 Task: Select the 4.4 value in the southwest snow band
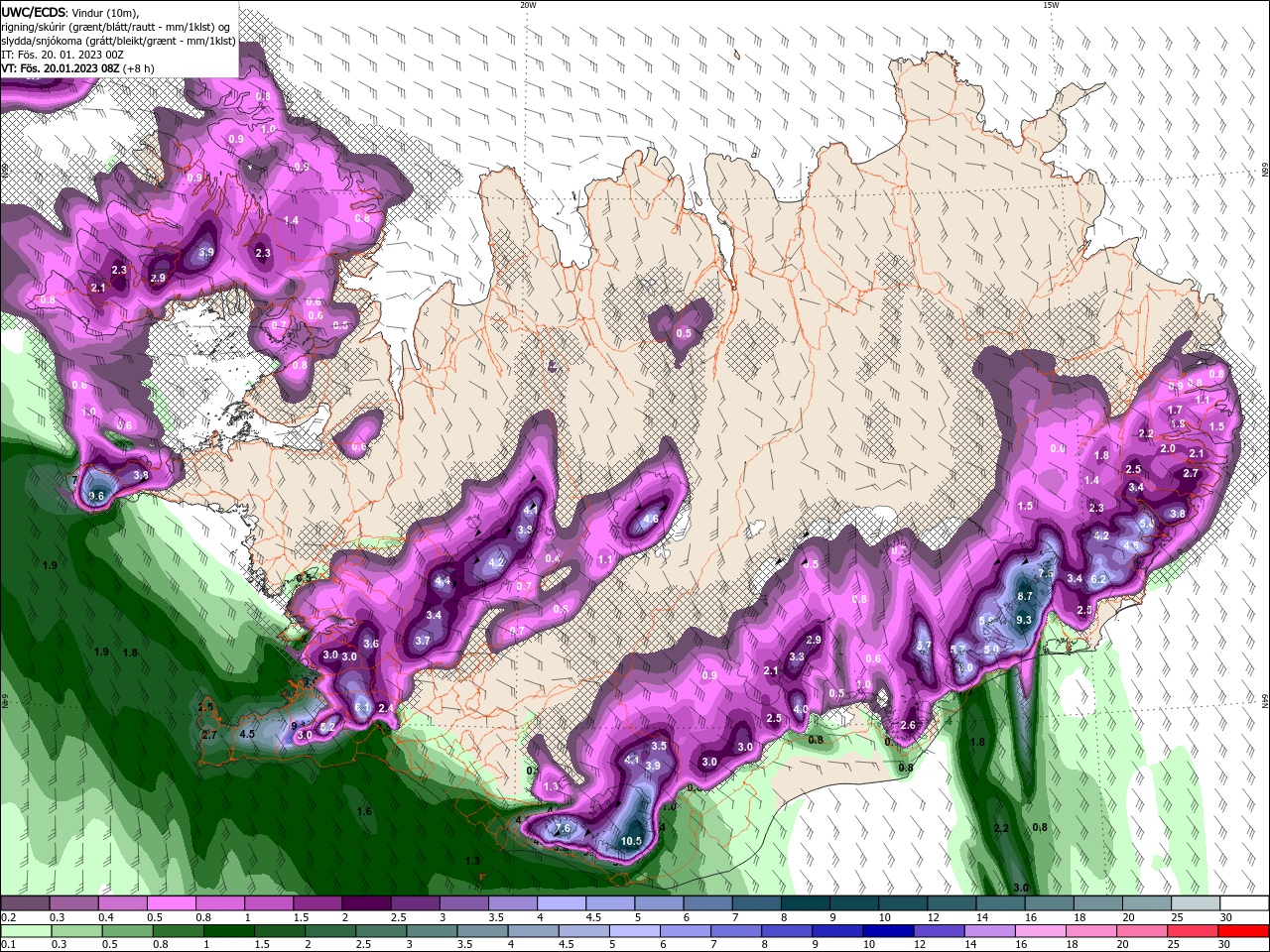pyautogui.click(x=443, y=581)
